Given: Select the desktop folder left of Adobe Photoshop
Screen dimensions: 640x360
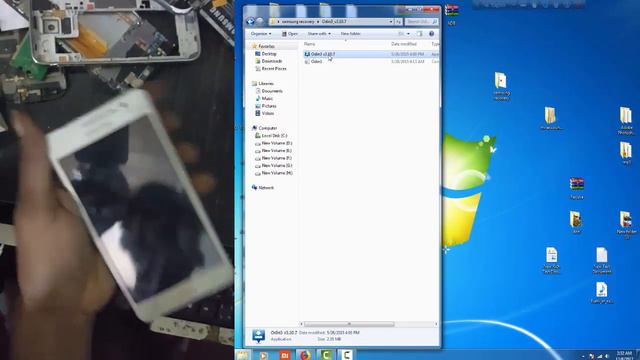Looking at the screenshot, I should [x=551, y=118].
